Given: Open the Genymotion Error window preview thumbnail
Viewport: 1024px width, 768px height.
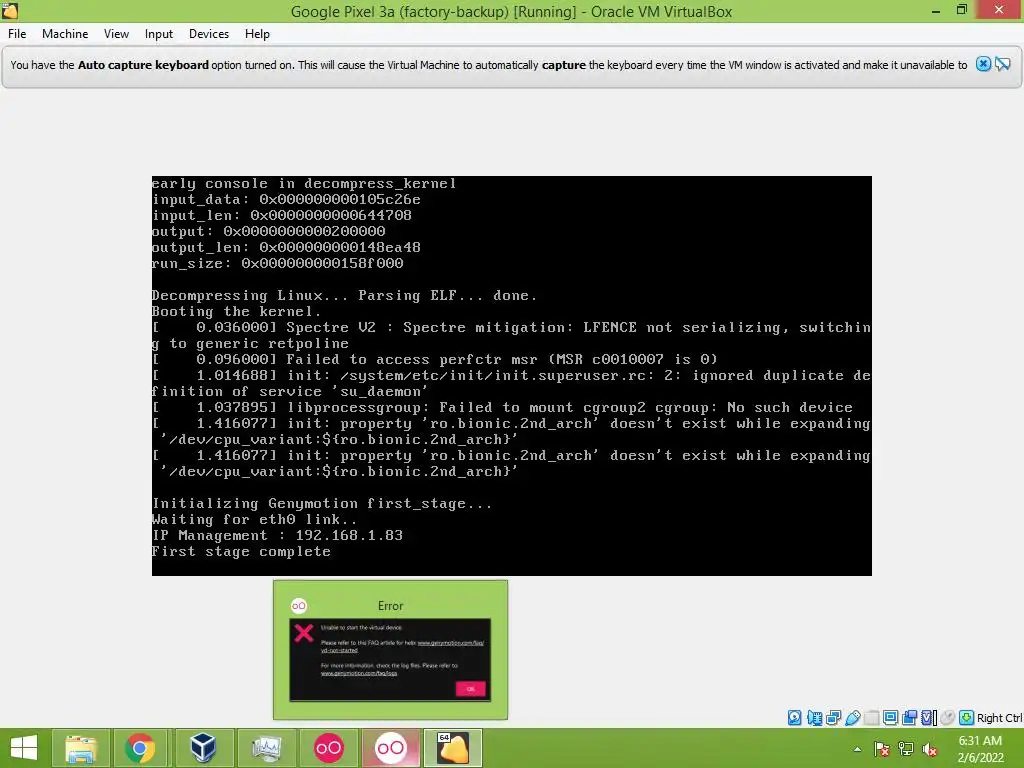Looking at the screenshot, I should (x=391, y=650).
